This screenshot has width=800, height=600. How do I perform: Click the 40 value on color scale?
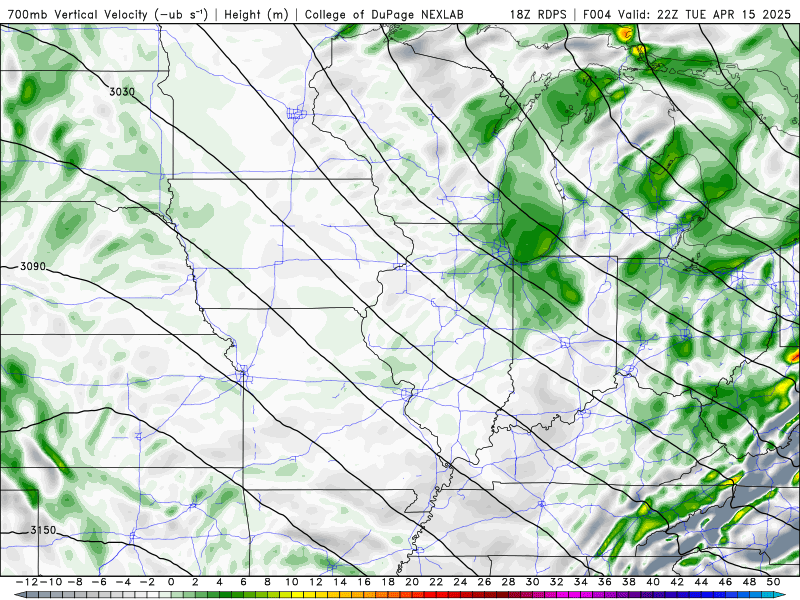point(653,582)
